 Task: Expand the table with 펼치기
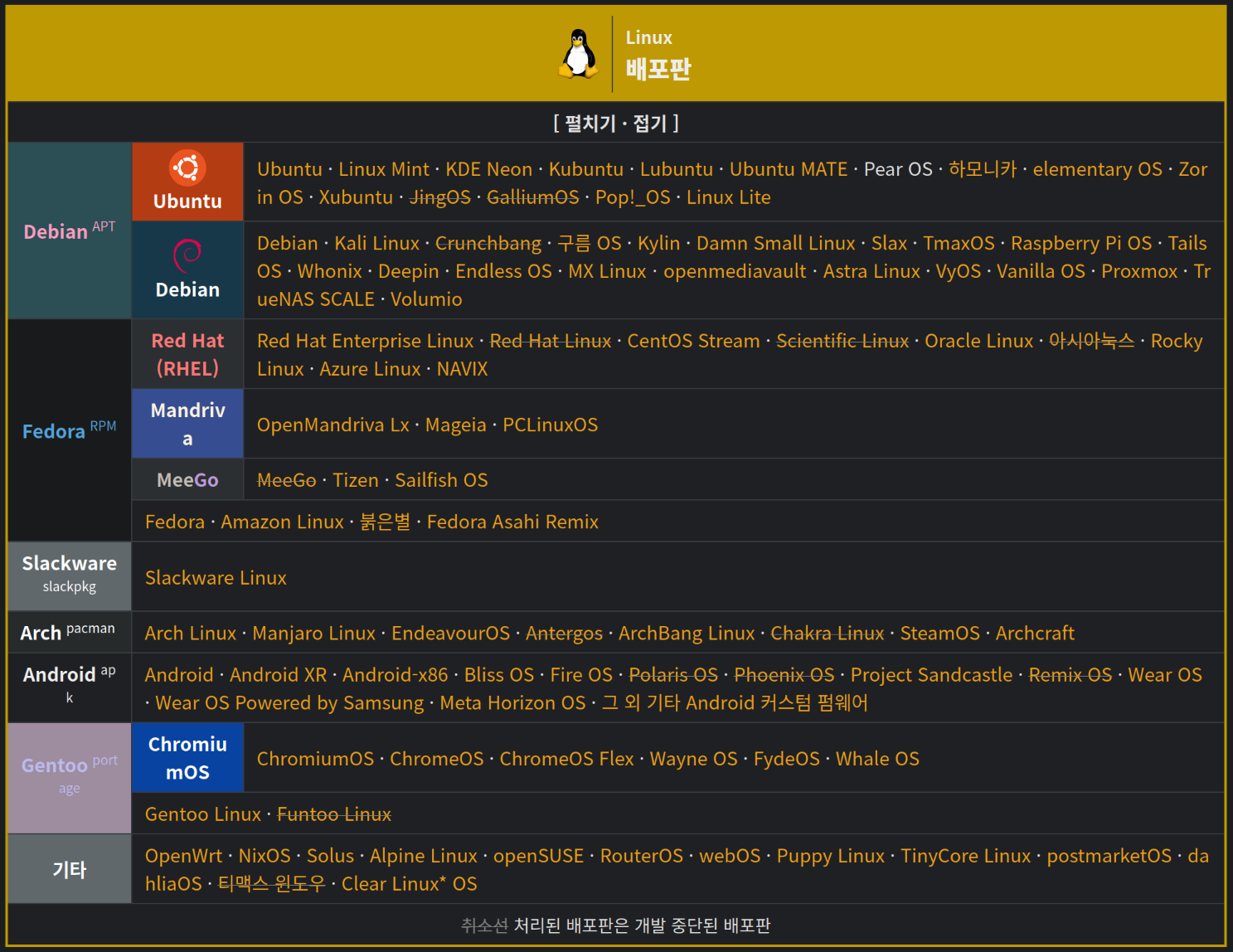click(590, 124)
